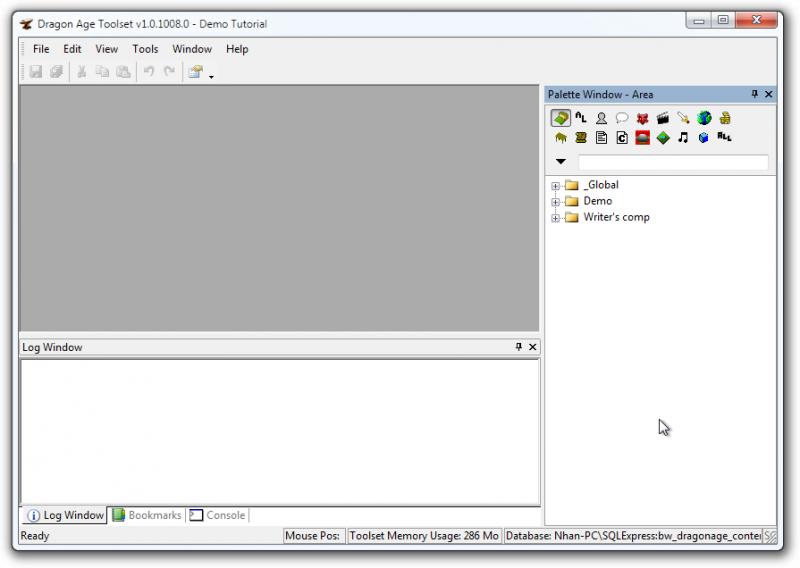Open the Map palette (globe icon)

[704, 118]
